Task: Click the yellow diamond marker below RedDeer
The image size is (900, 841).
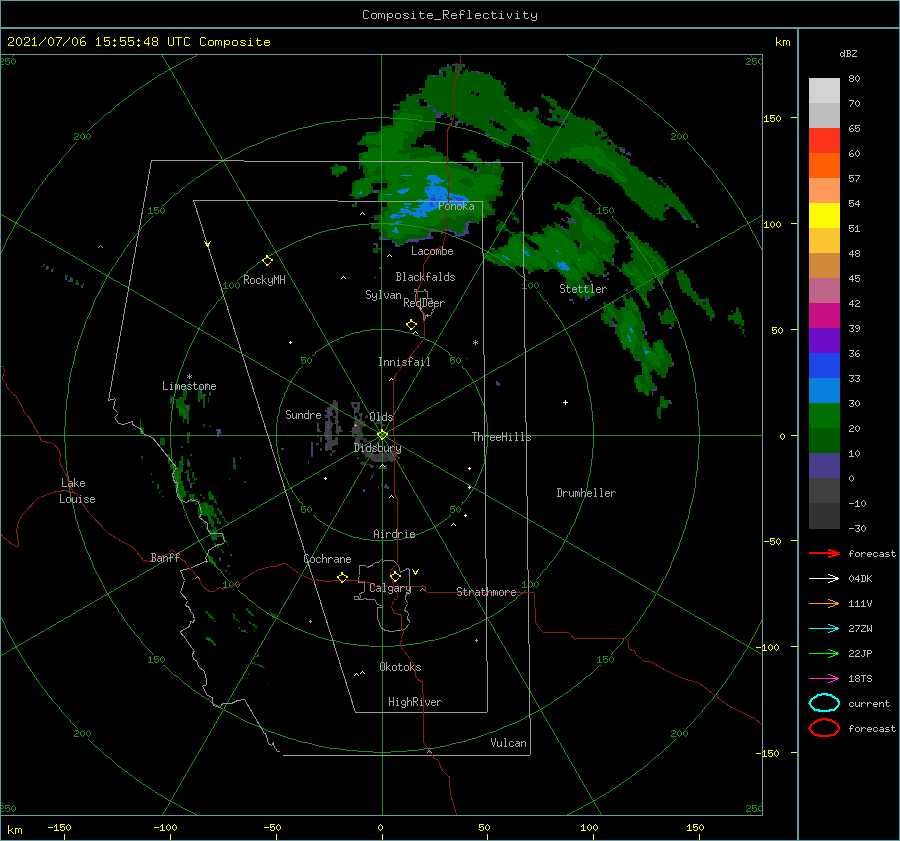Action: [411, 325]
